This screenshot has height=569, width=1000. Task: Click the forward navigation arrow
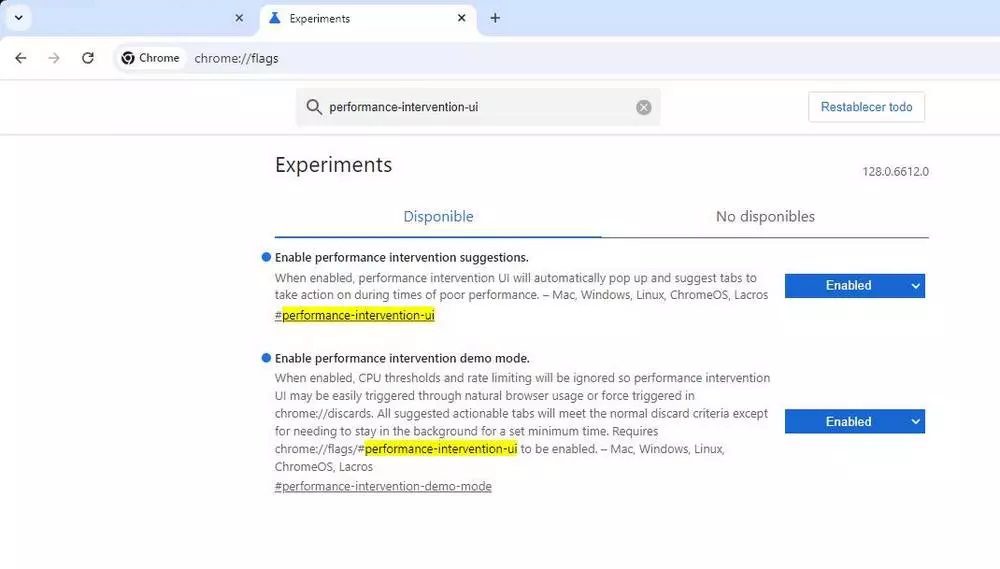(x=54, y=58)
